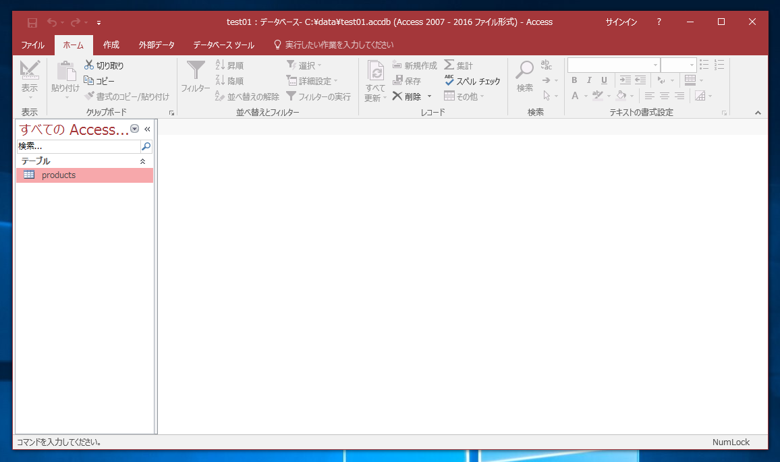Click navigation pane search magnifier

146,146
